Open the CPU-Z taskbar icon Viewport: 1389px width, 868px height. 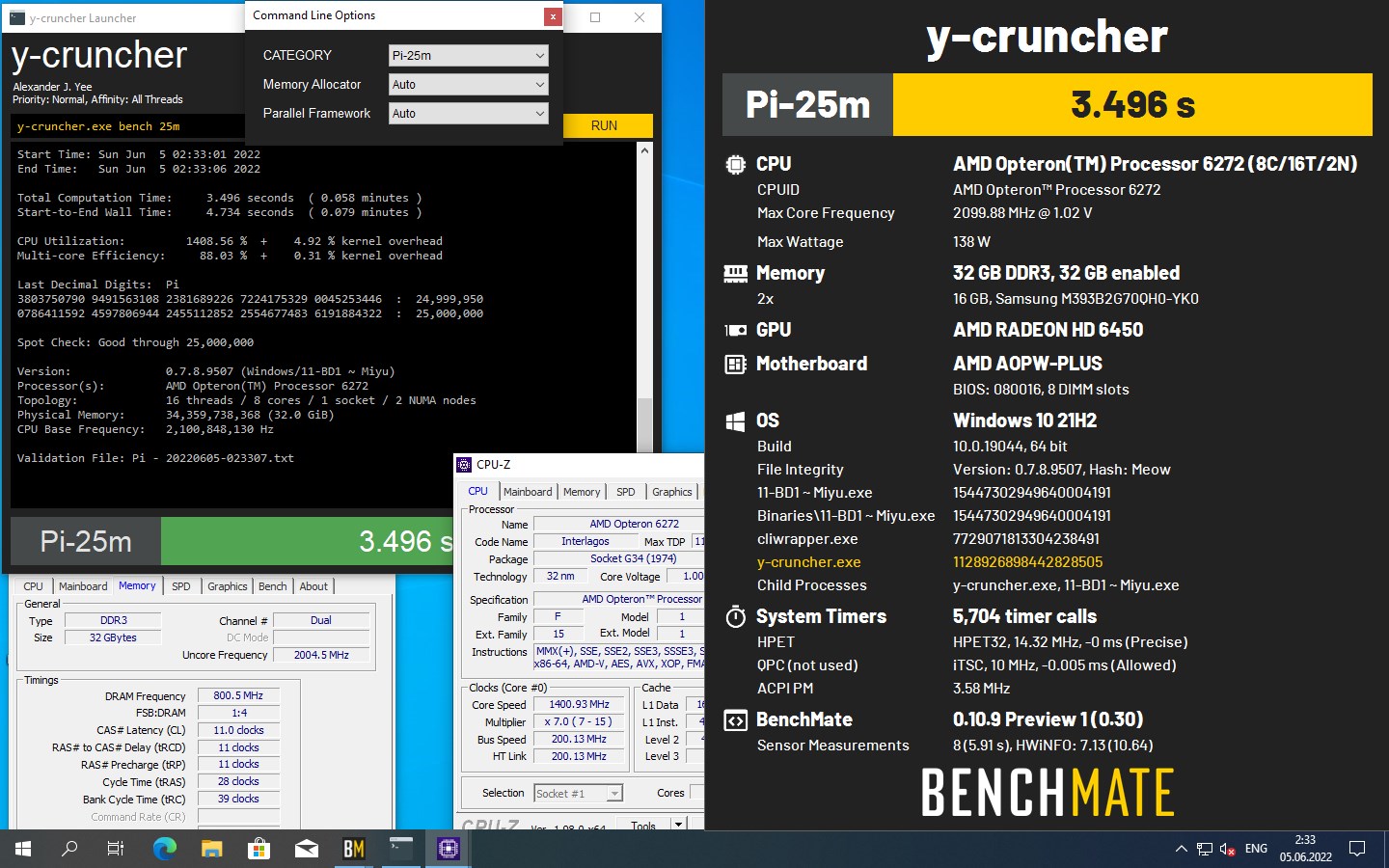[448, 849]
